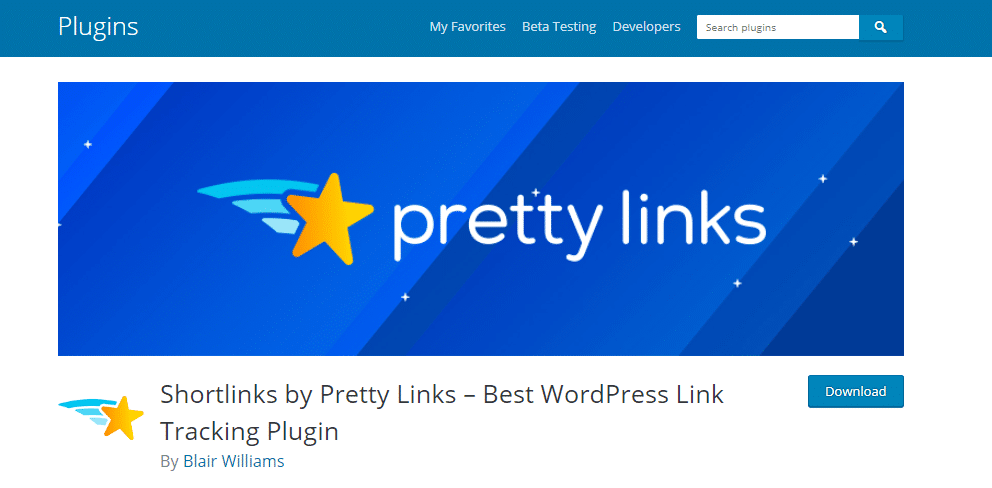Image resolution: width=992 pixels, height=488 pixels.
Task: Go to the Beta Testing page
Action: [x=559, y=27]
